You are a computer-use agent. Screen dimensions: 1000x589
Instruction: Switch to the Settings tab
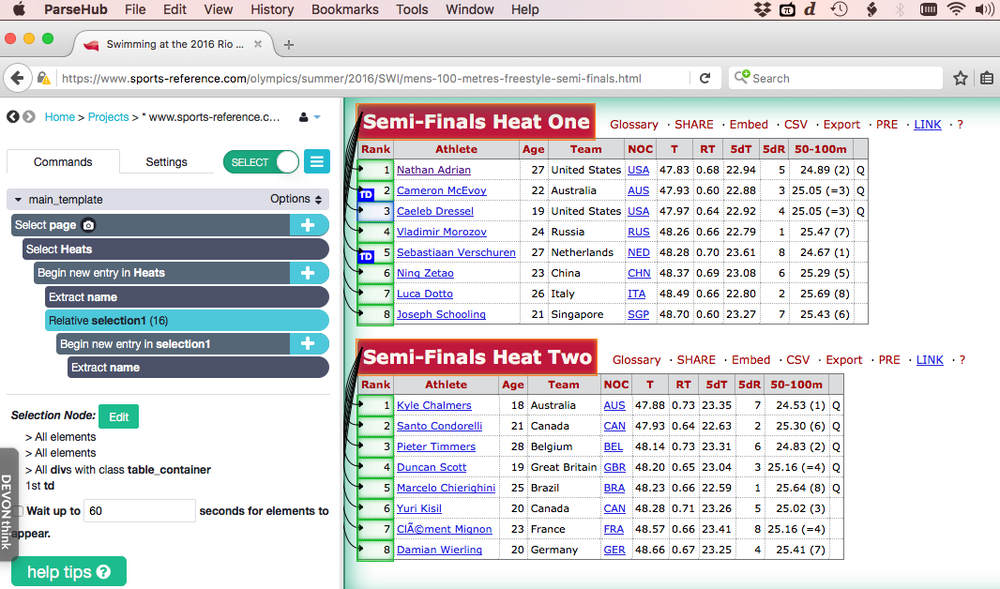click(x=166, y=161)
